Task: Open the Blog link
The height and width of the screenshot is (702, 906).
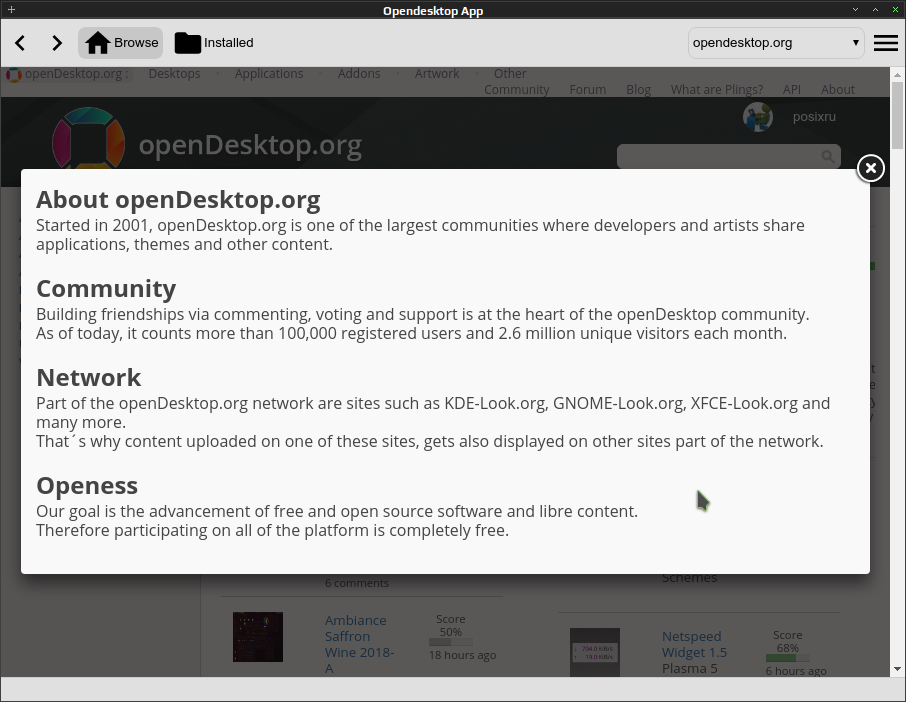Action: [638, 90]
